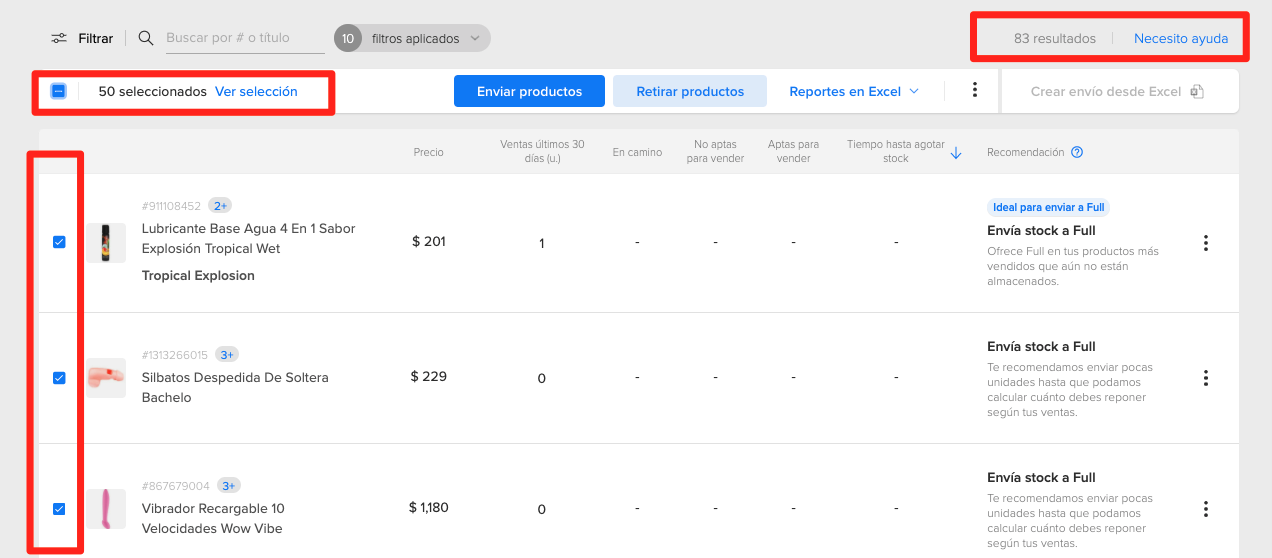Click the search magnifier icon

pos(146,38)
